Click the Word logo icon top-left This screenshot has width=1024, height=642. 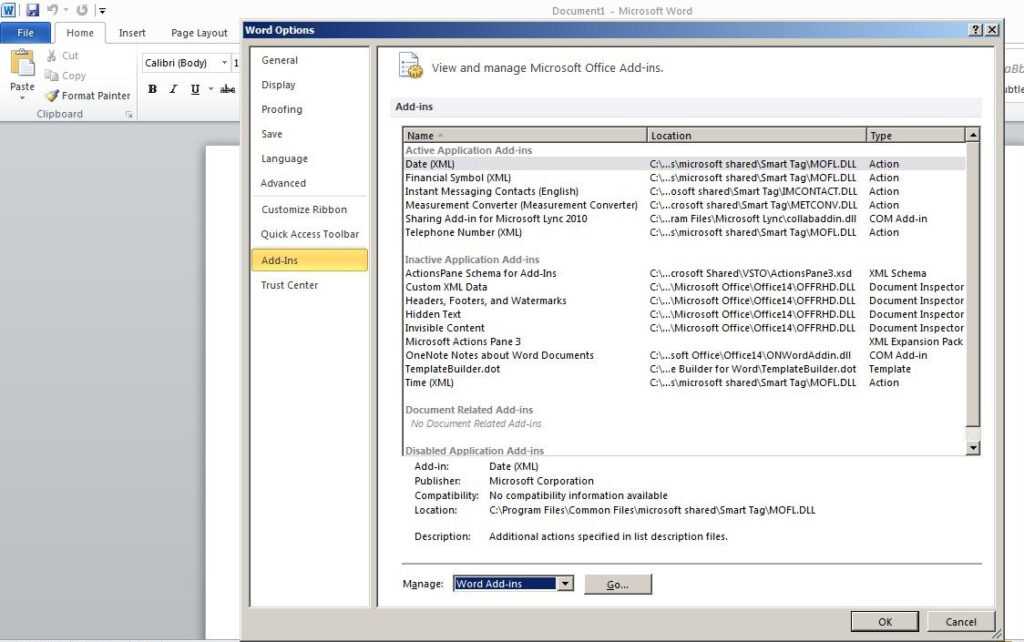pos(11,8)
